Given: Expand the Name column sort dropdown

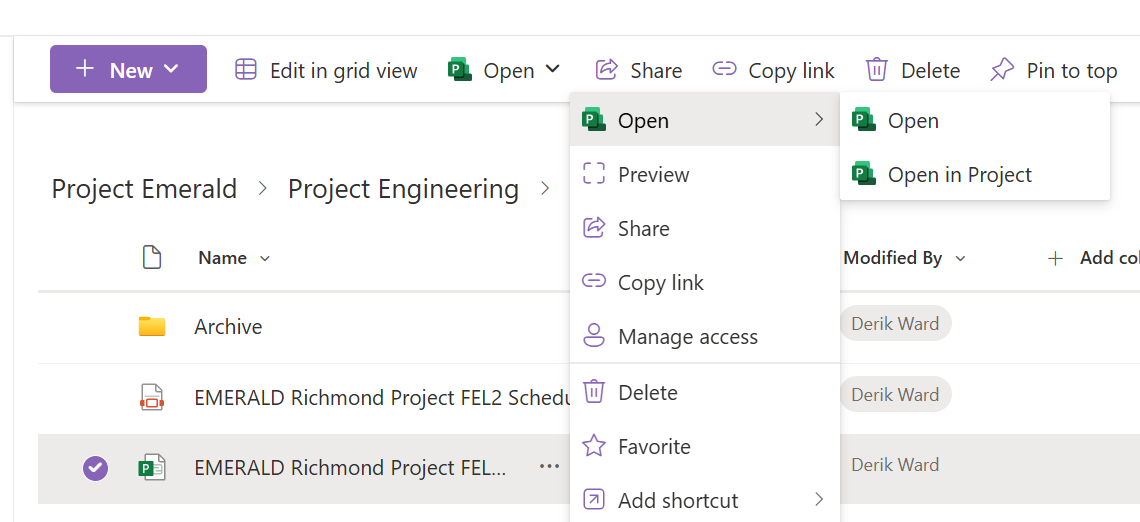Looking at the screenshot, I should click(x=265, y=258).
